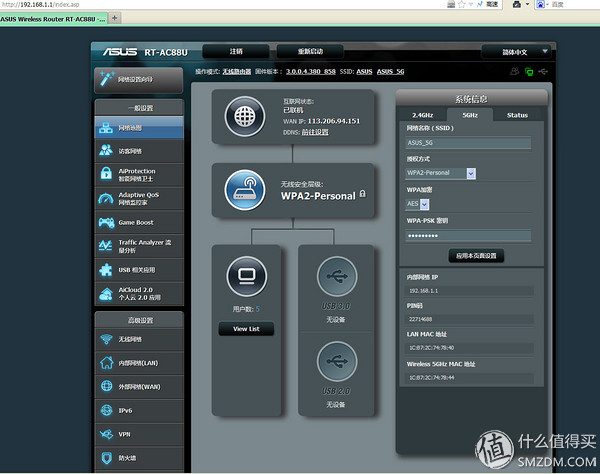This screenshot has width=600, height=474.
Task: Switch to the Status tab
Action: coord(517,115)
